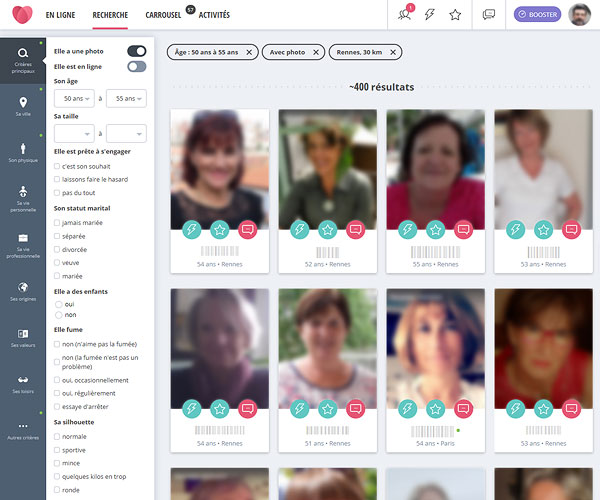Open Ses loisirs glasses sidebar section
This screenshot has width=600, height=500.
pyautogui.click(x=23, y=384)
